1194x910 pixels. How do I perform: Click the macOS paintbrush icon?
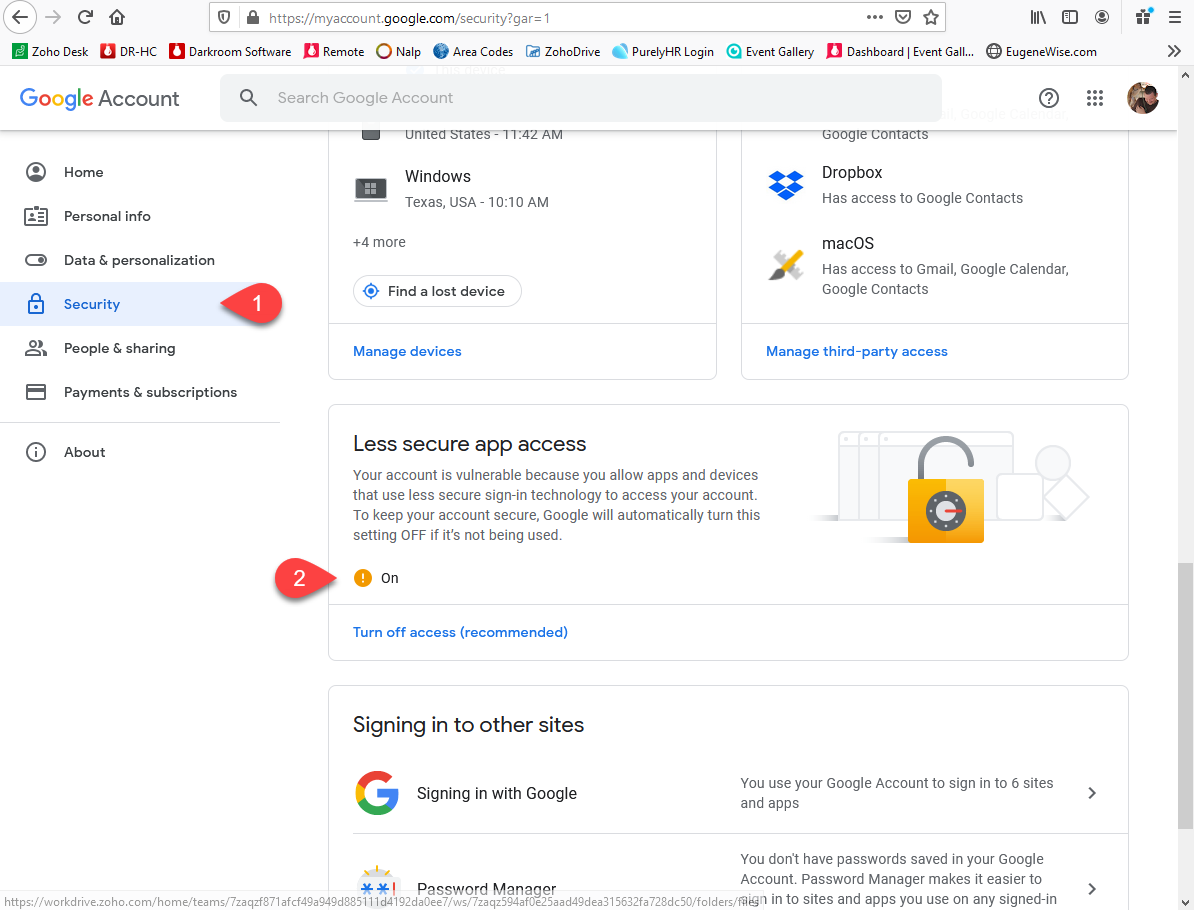click(786, 264)
